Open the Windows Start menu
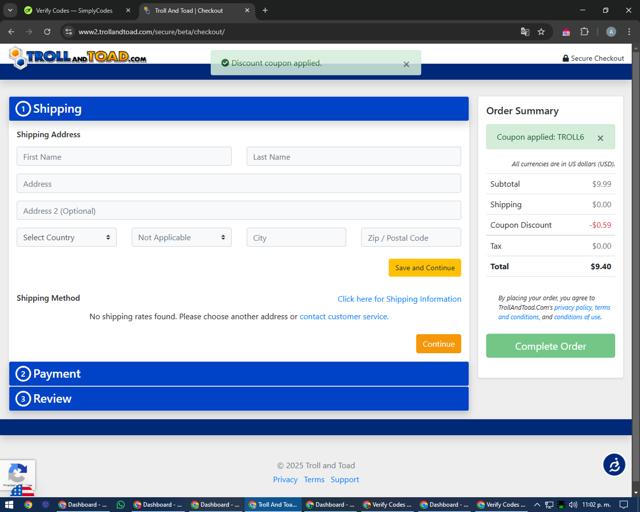The width and height of the screenshot is (640, 512). point(9,505)
